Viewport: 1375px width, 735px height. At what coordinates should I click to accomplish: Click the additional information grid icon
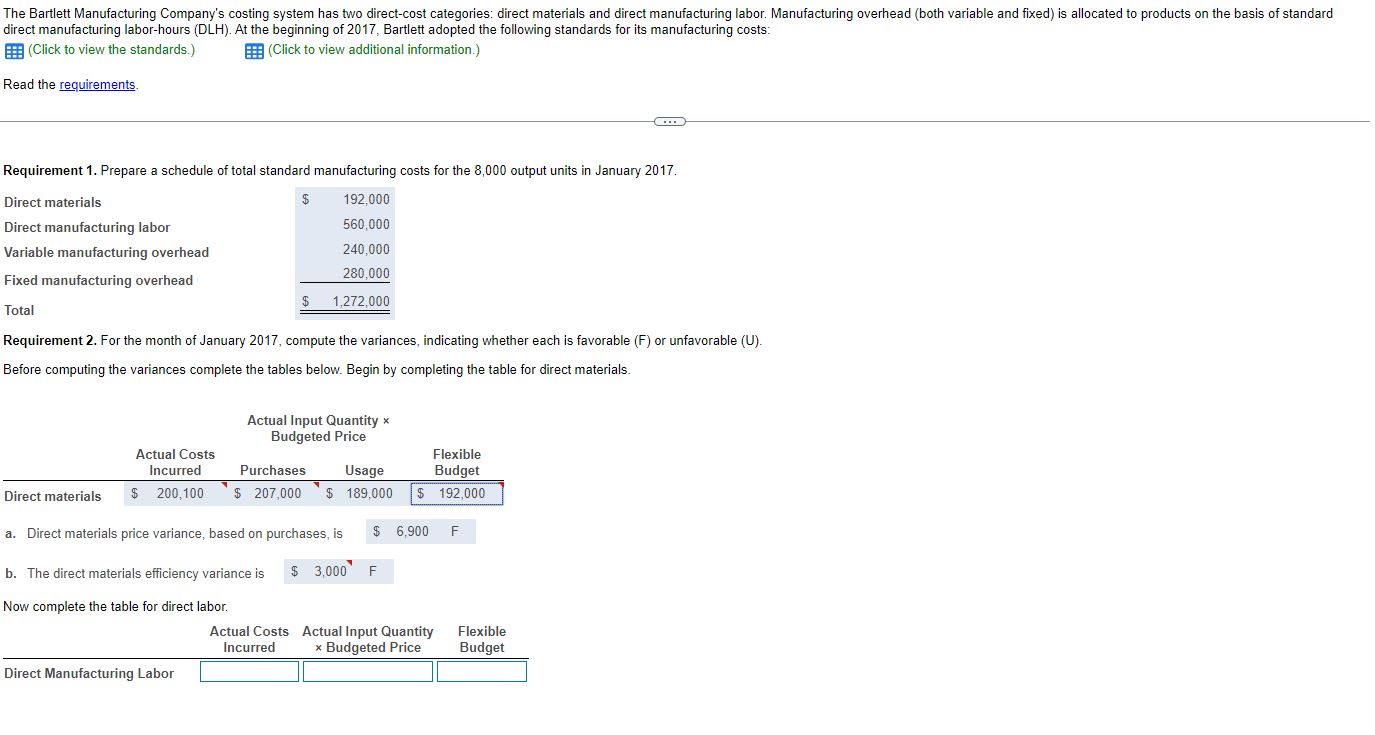255,50
